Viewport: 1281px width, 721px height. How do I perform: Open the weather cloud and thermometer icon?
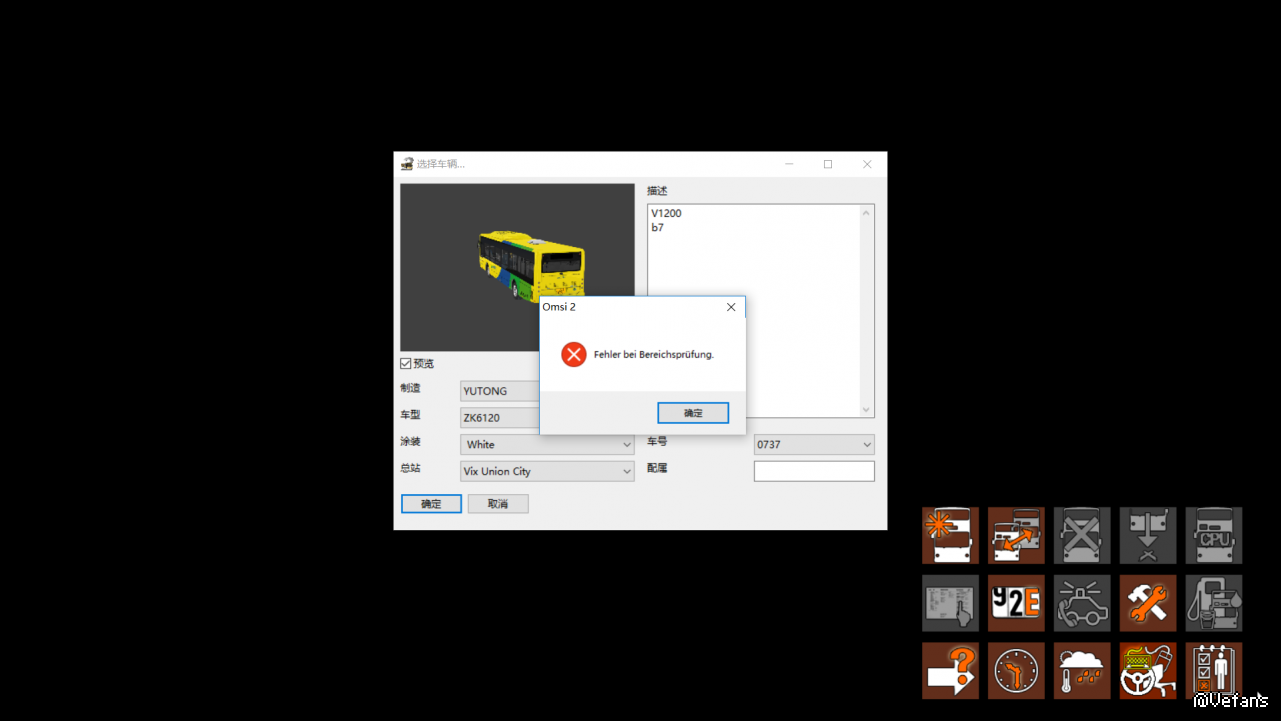pos(1082,670)
